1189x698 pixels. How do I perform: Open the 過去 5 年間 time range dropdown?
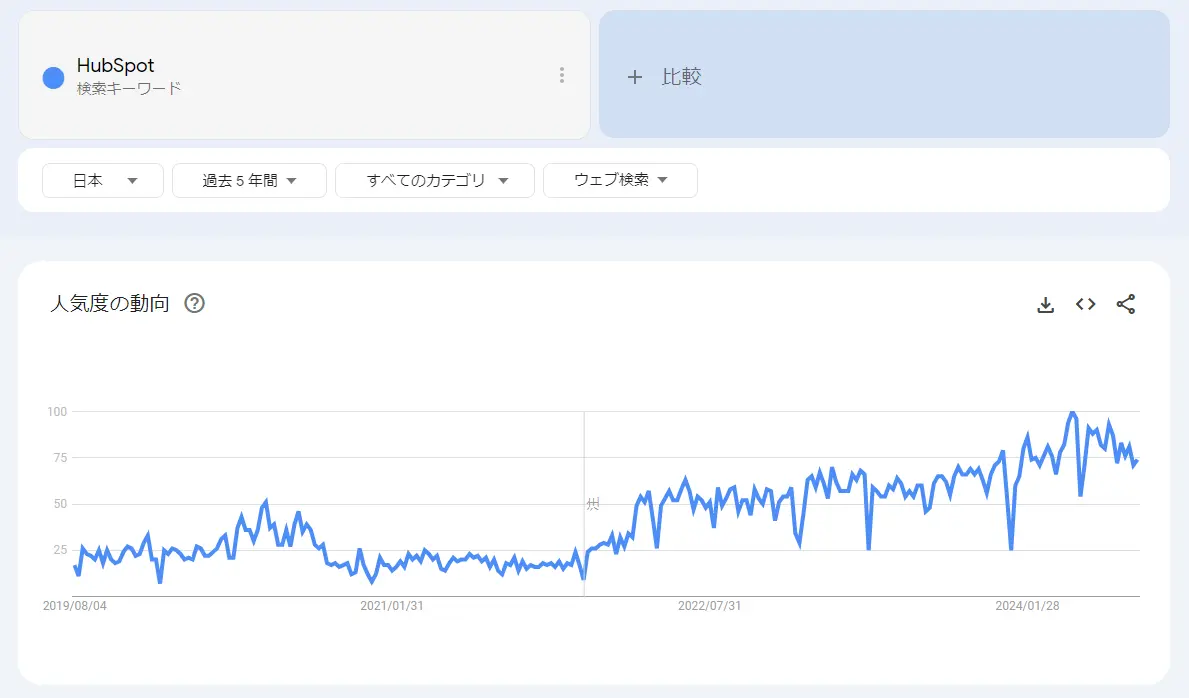[249, 181]
